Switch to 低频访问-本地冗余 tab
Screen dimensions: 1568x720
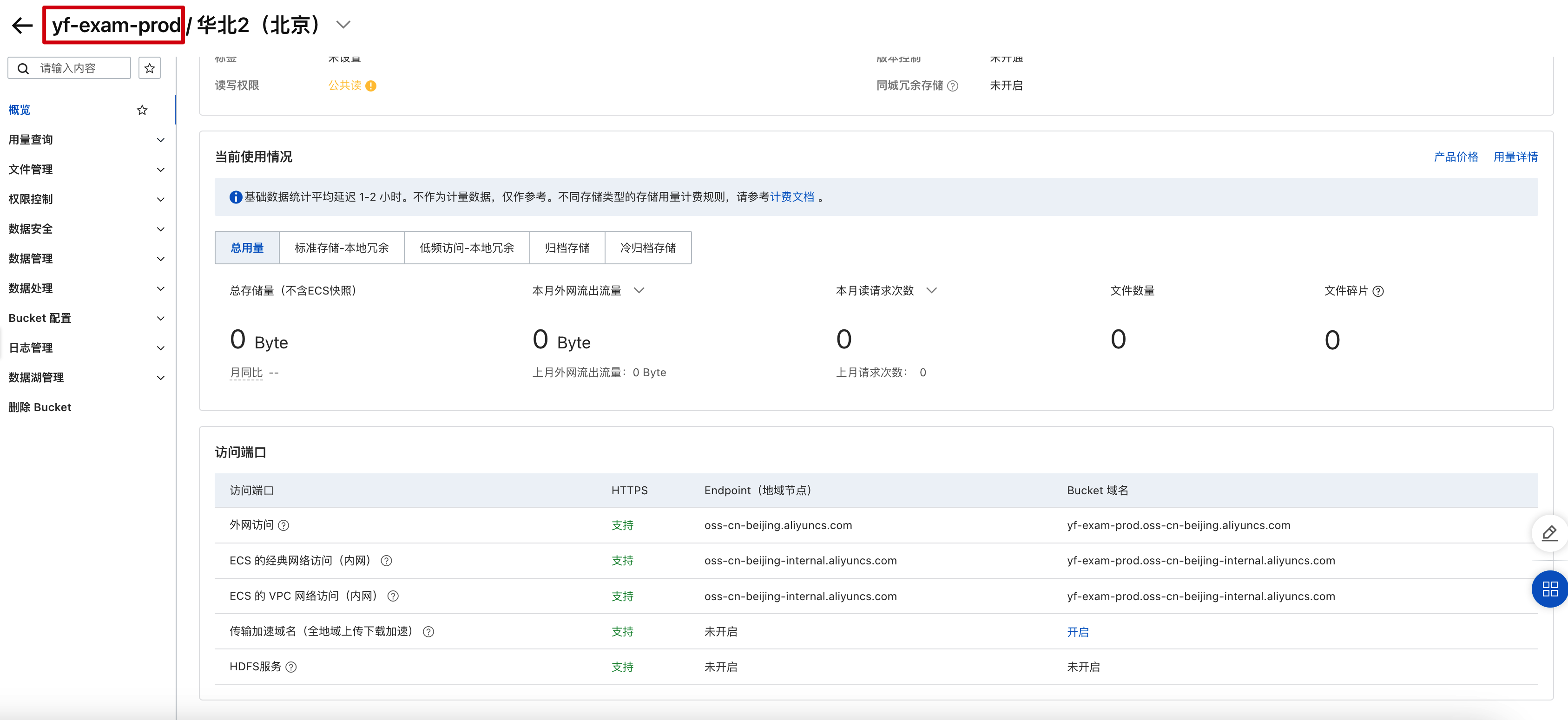tap(467, 248)
